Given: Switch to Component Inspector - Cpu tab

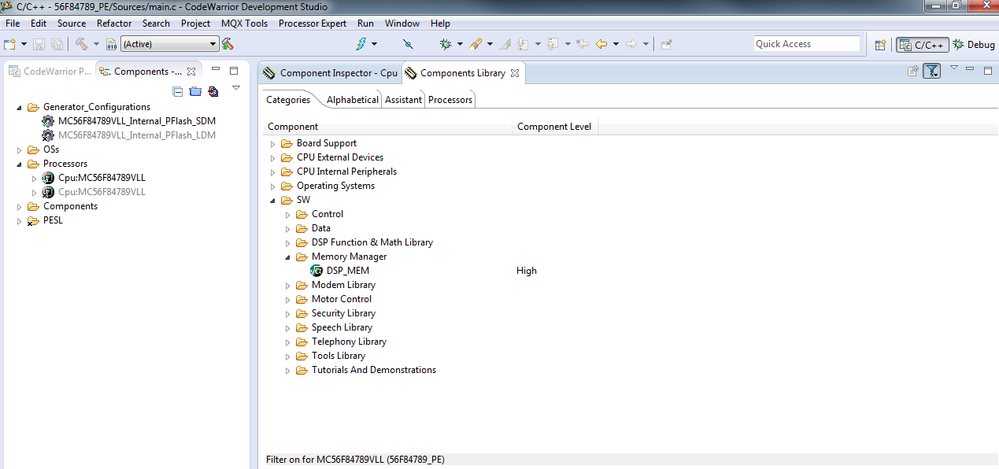Looking at the screenshot, I should tap(330, 73).
